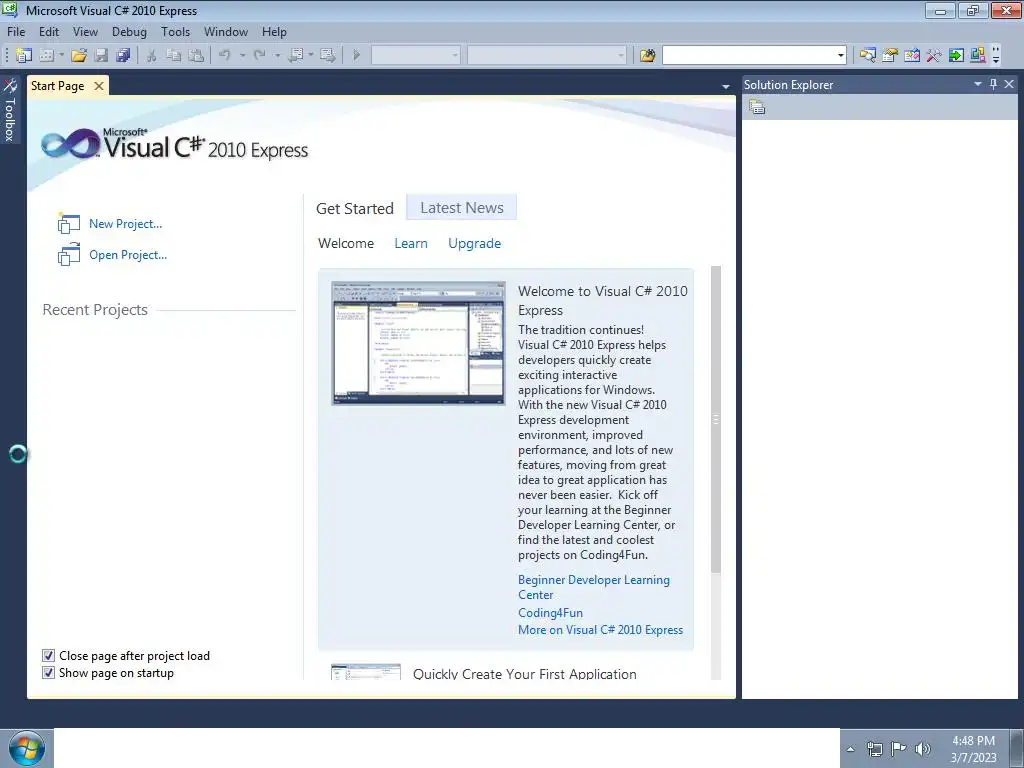Click the New Project icon on Start Page
This screenshot has width=1024, height=768.
[x=69, y=223]
